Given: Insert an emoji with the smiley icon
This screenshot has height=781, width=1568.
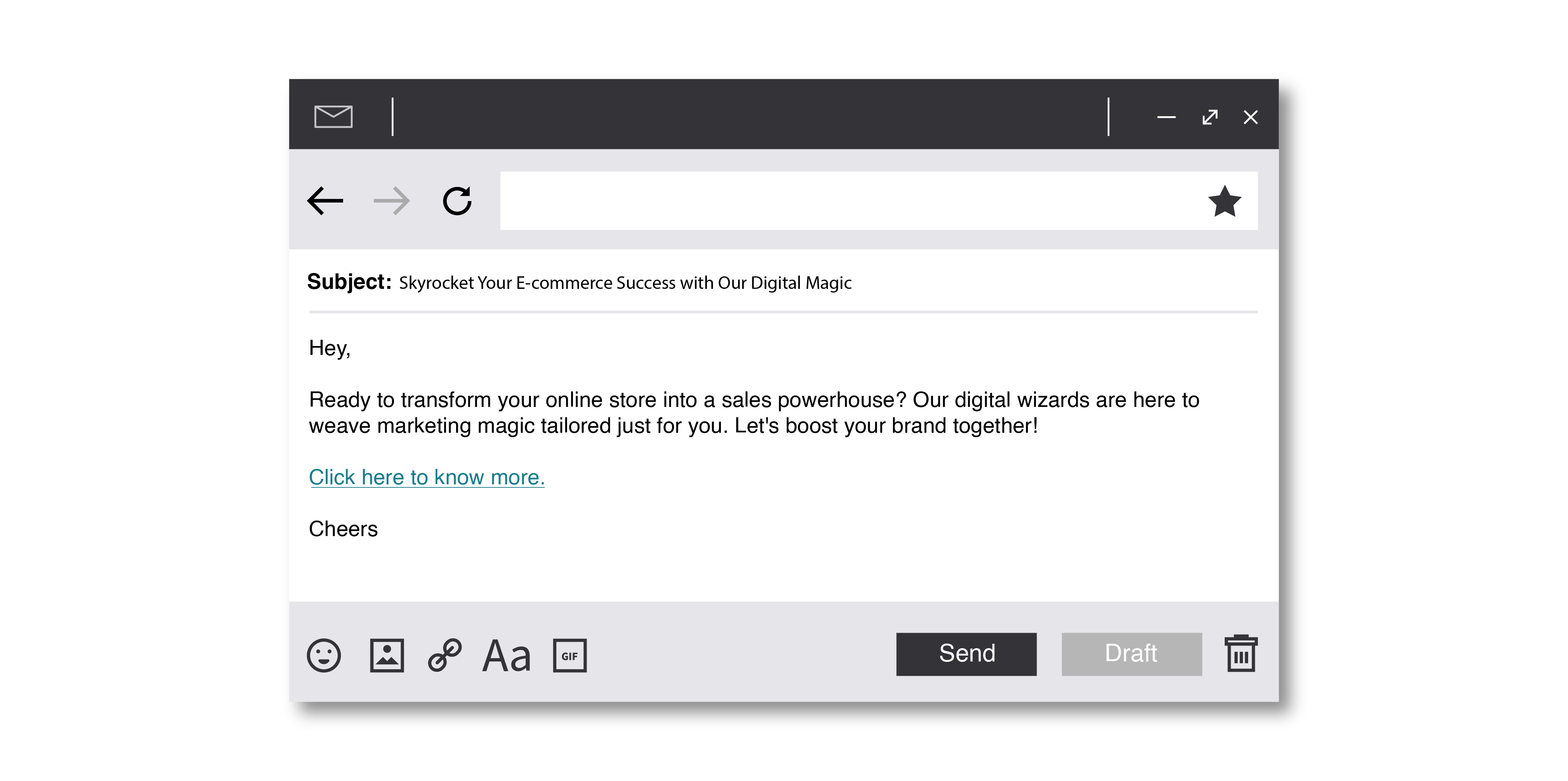Looking at the screenshot, I should click(324, 655).
